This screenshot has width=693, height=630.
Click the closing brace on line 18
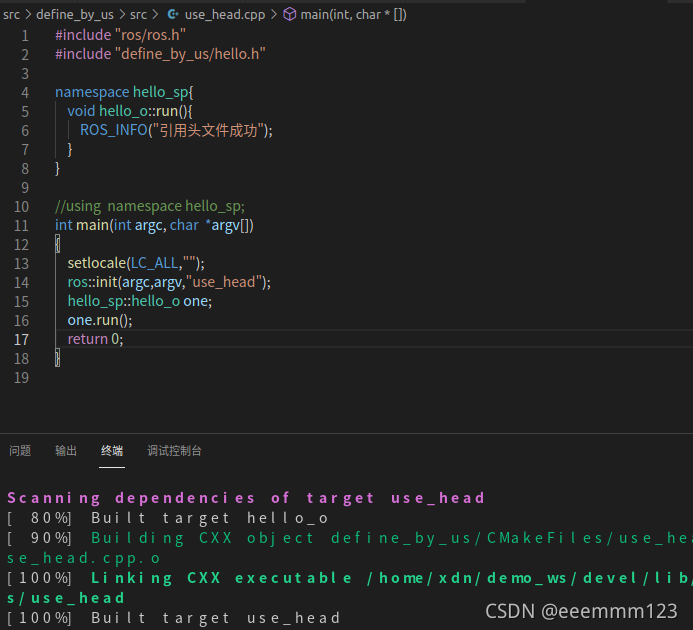57,358
